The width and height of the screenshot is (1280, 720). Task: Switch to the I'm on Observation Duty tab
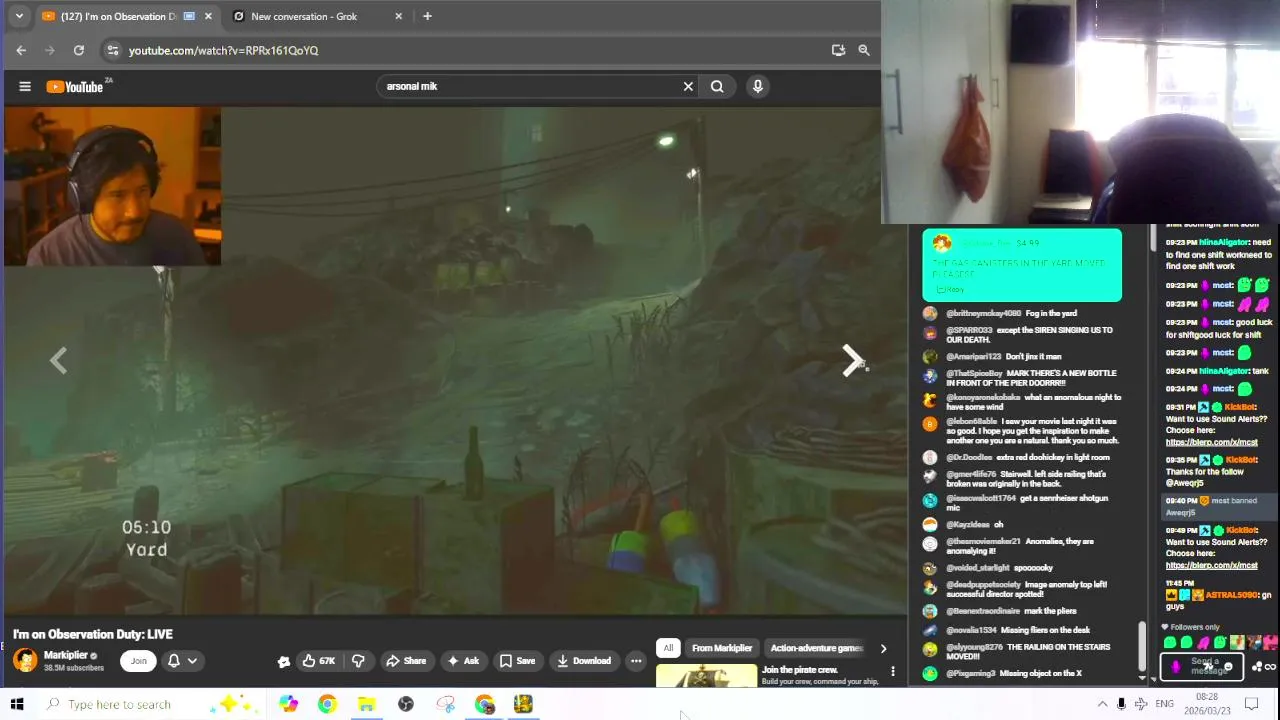(127, 16)
